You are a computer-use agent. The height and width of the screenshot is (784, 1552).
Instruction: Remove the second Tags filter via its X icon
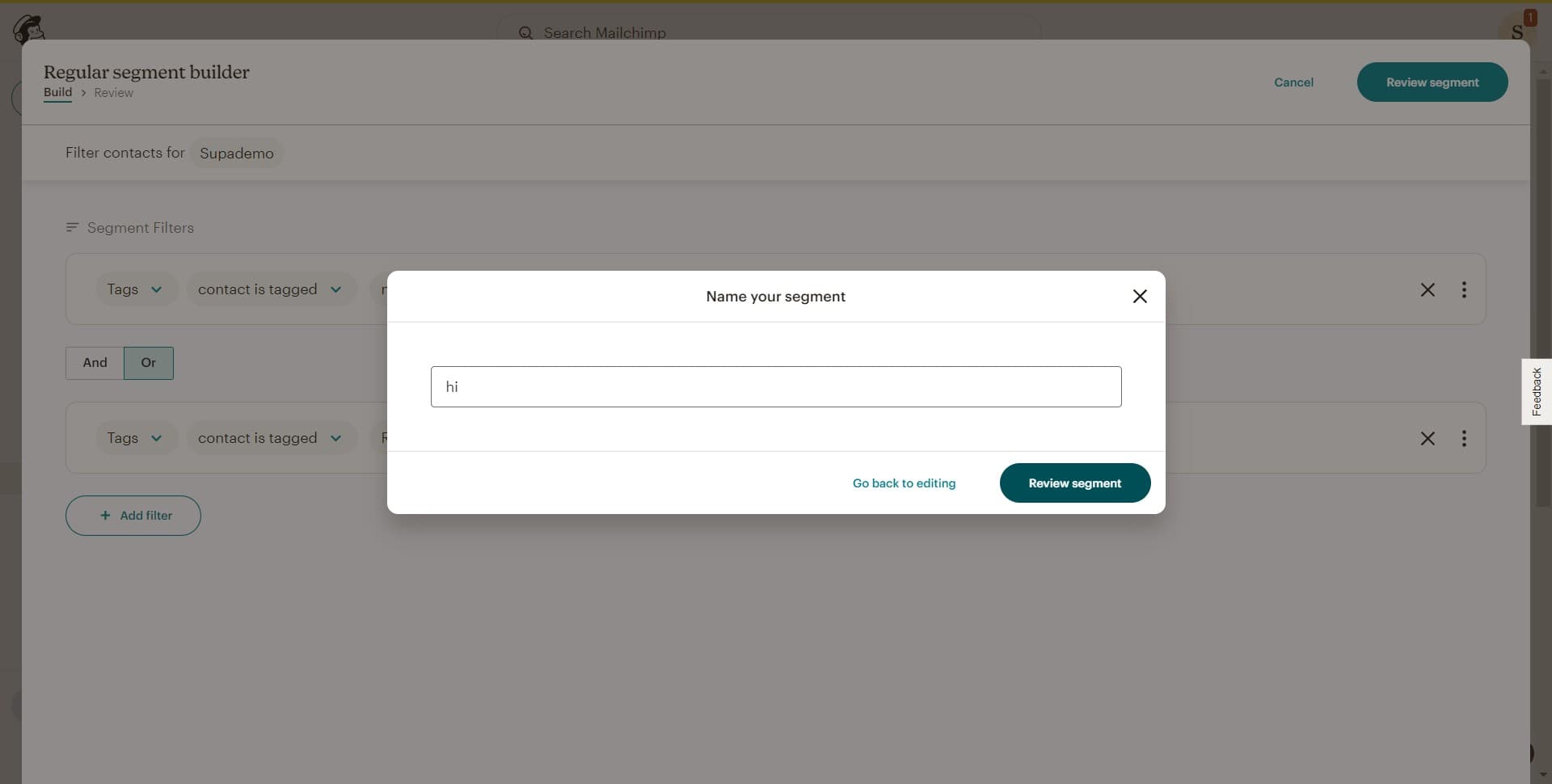tap(1428, 438)
